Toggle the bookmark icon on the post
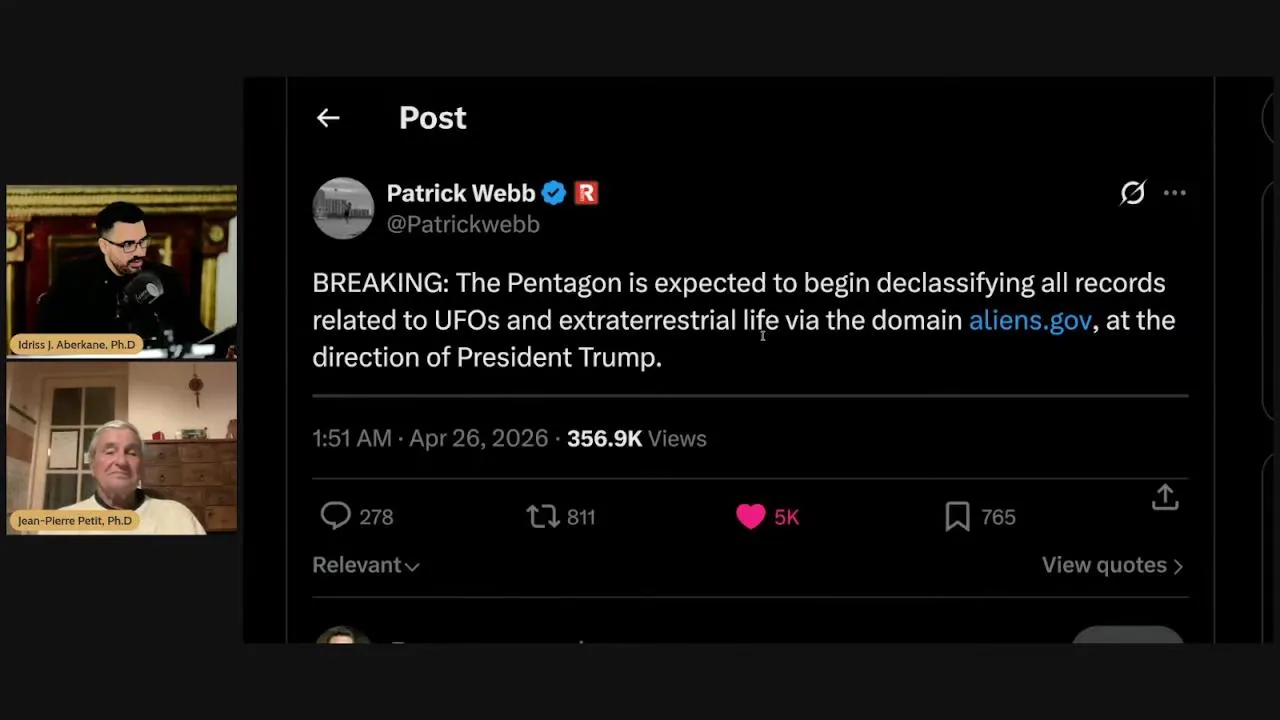 (x=957, y=516)
